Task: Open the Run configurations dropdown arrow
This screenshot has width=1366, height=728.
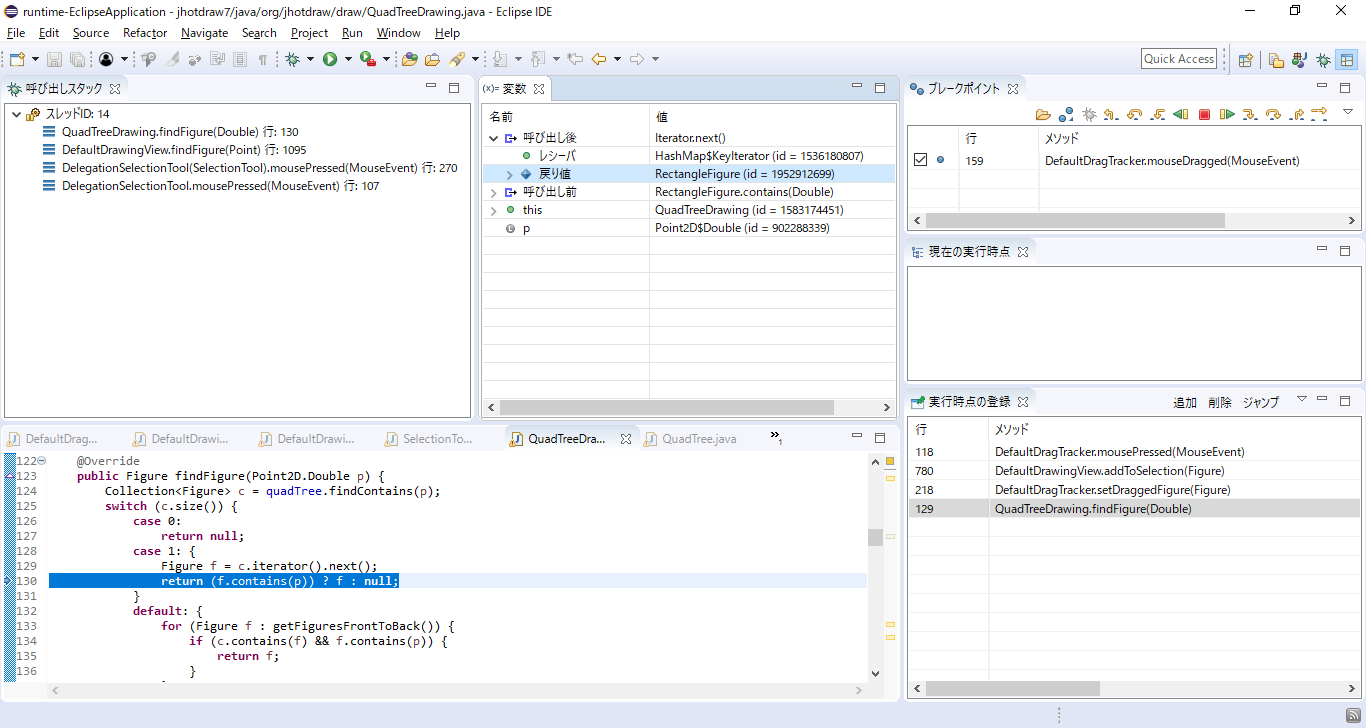Action: click(x=347, y=59)
